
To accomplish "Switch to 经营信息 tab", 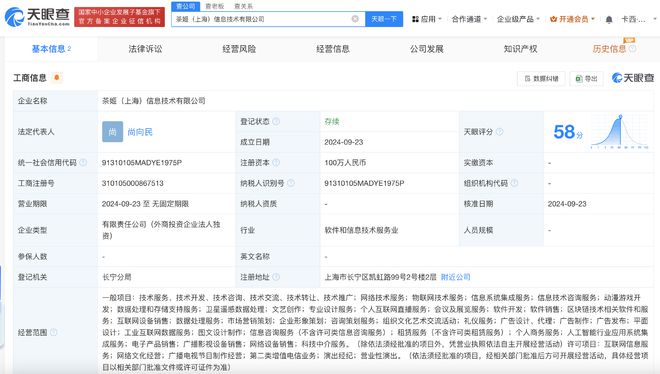I will 333,49.
